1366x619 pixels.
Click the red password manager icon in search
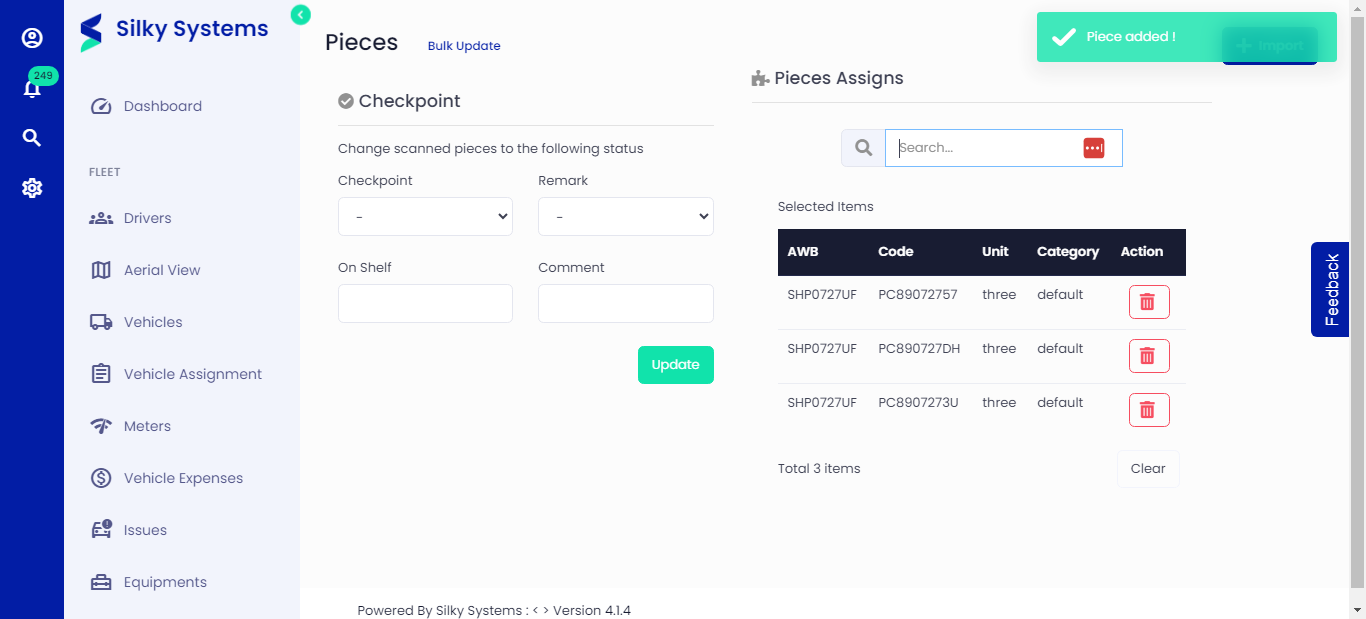(1093, 148)
